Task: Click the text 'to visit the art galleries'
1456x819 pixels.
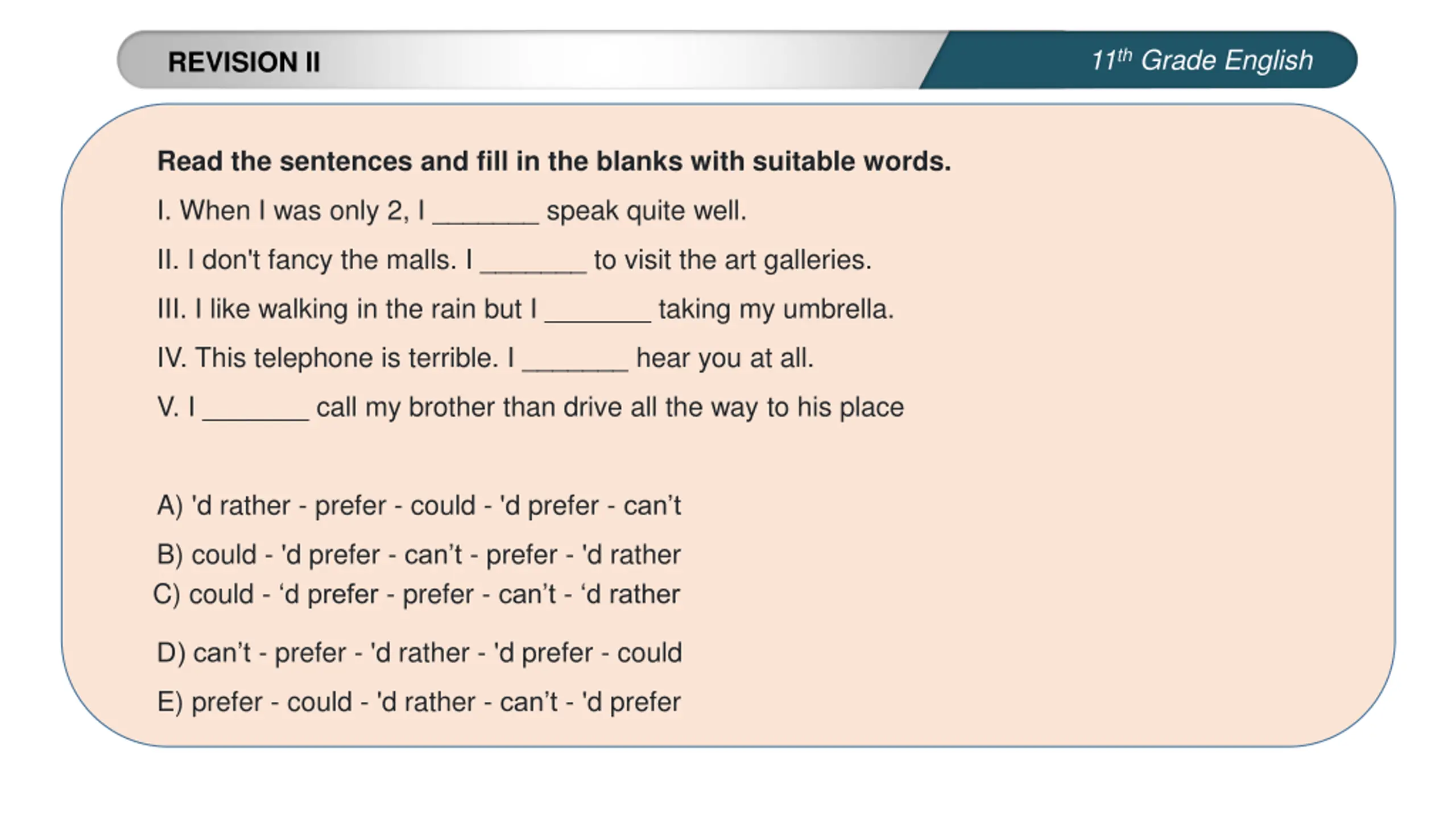Action: coord(733,260)
